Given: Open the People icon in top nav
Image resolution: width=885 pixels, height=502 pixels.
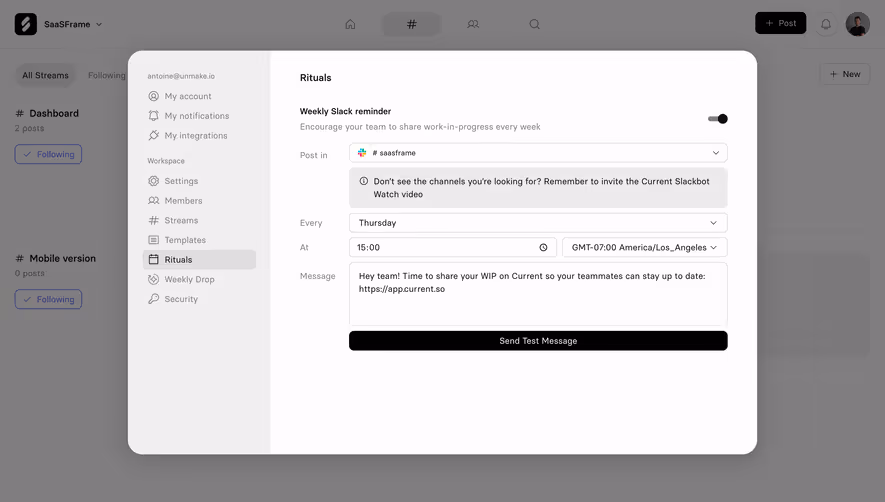Looking at the screenshot, I should point(473,24).
